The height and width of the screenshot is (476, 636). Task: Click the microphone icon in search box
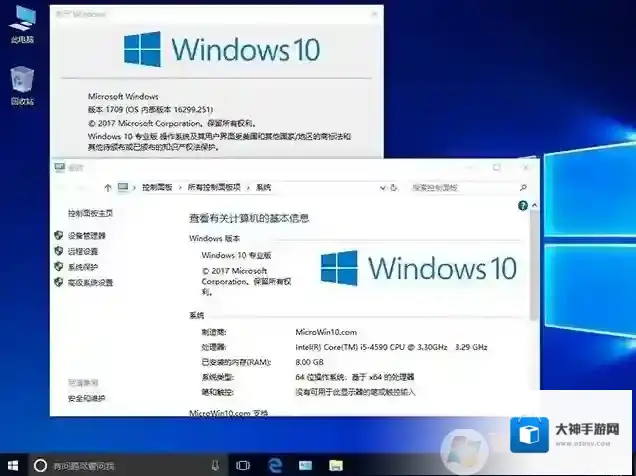click(215, 465)
